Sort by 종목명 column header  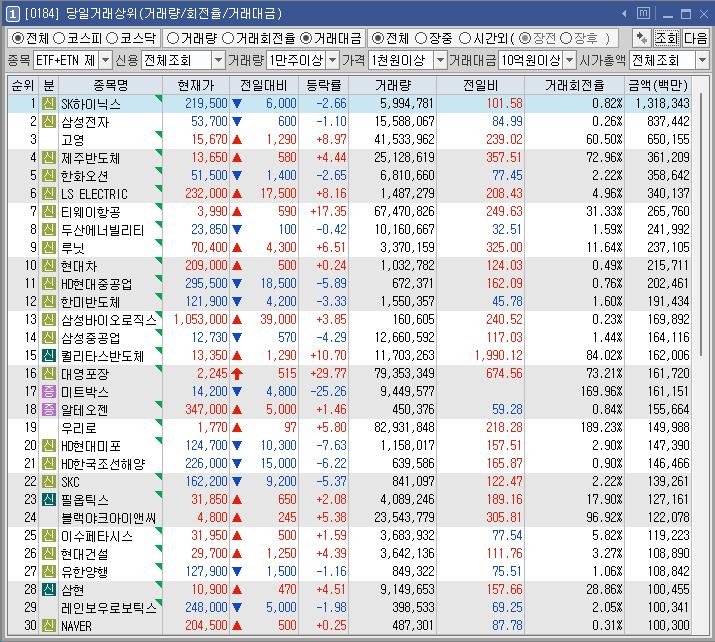click(110, 85)
